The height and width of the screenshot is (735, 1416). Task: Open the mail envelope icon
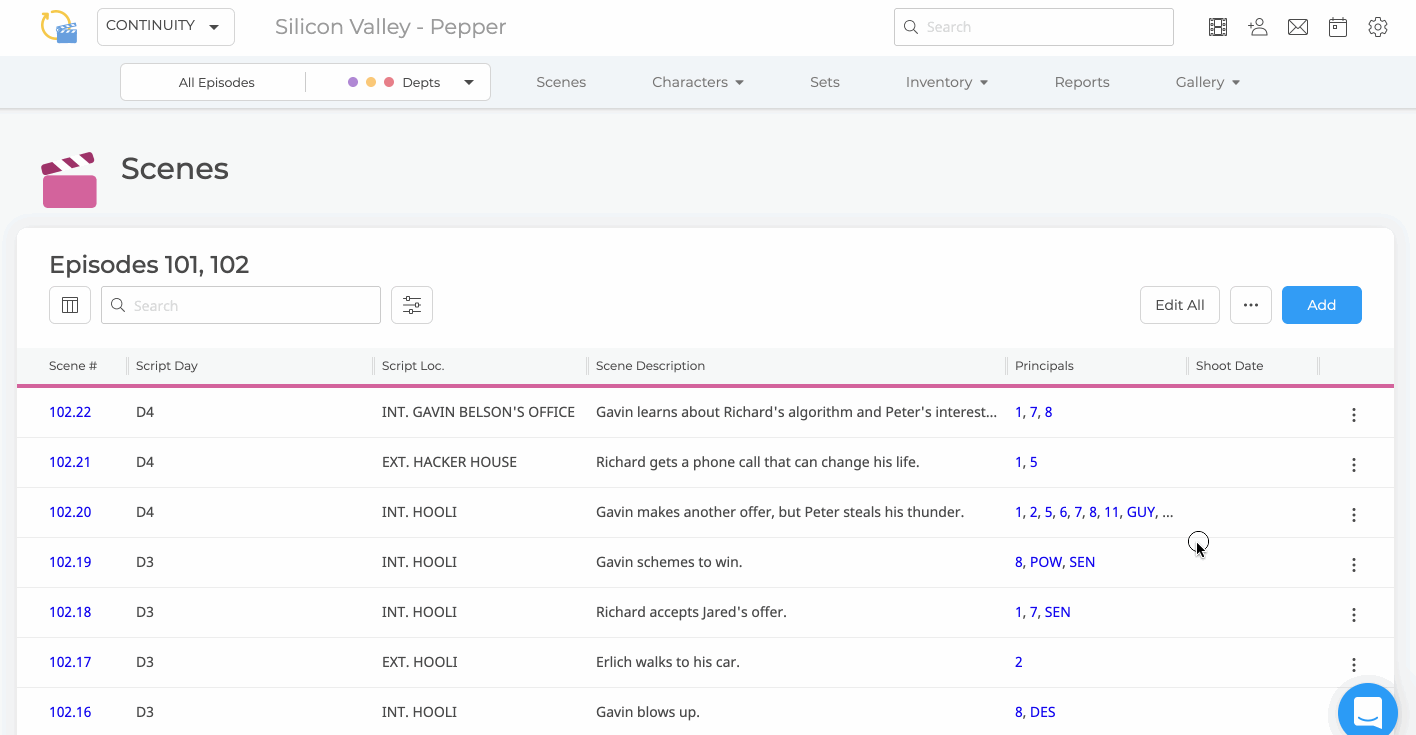[1298, 27]
